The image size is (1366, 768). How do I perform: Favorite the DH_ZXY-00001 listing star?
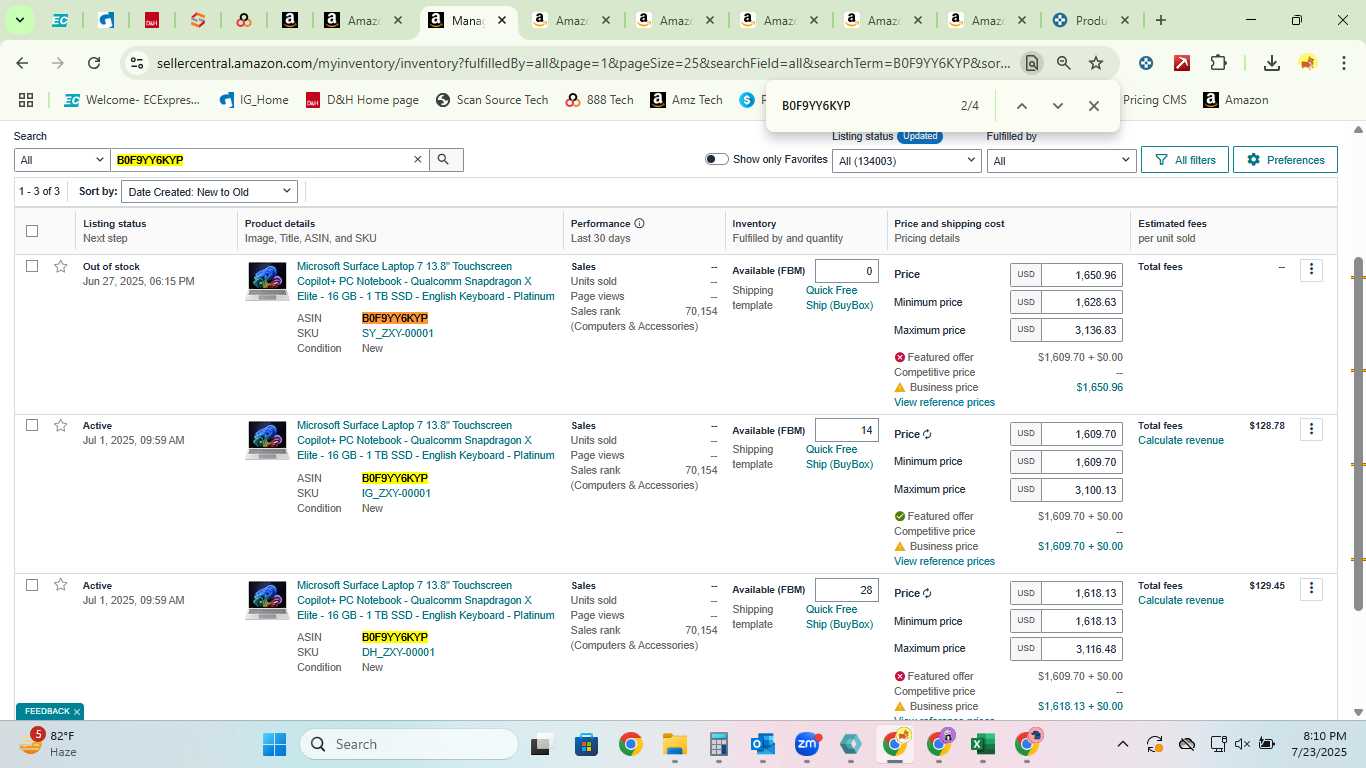61,585
